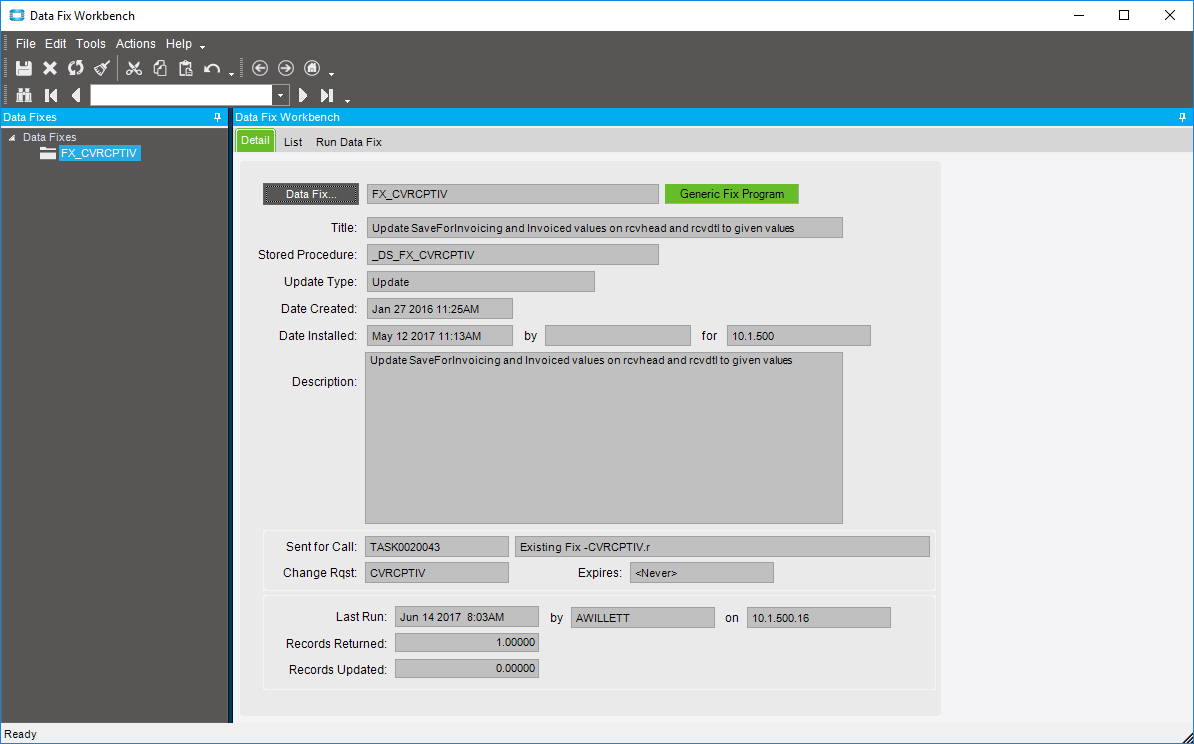The width and height of the screenshot is (1194, 744).
Task: Open the Actions menu
Action: (x=136, y=44)
